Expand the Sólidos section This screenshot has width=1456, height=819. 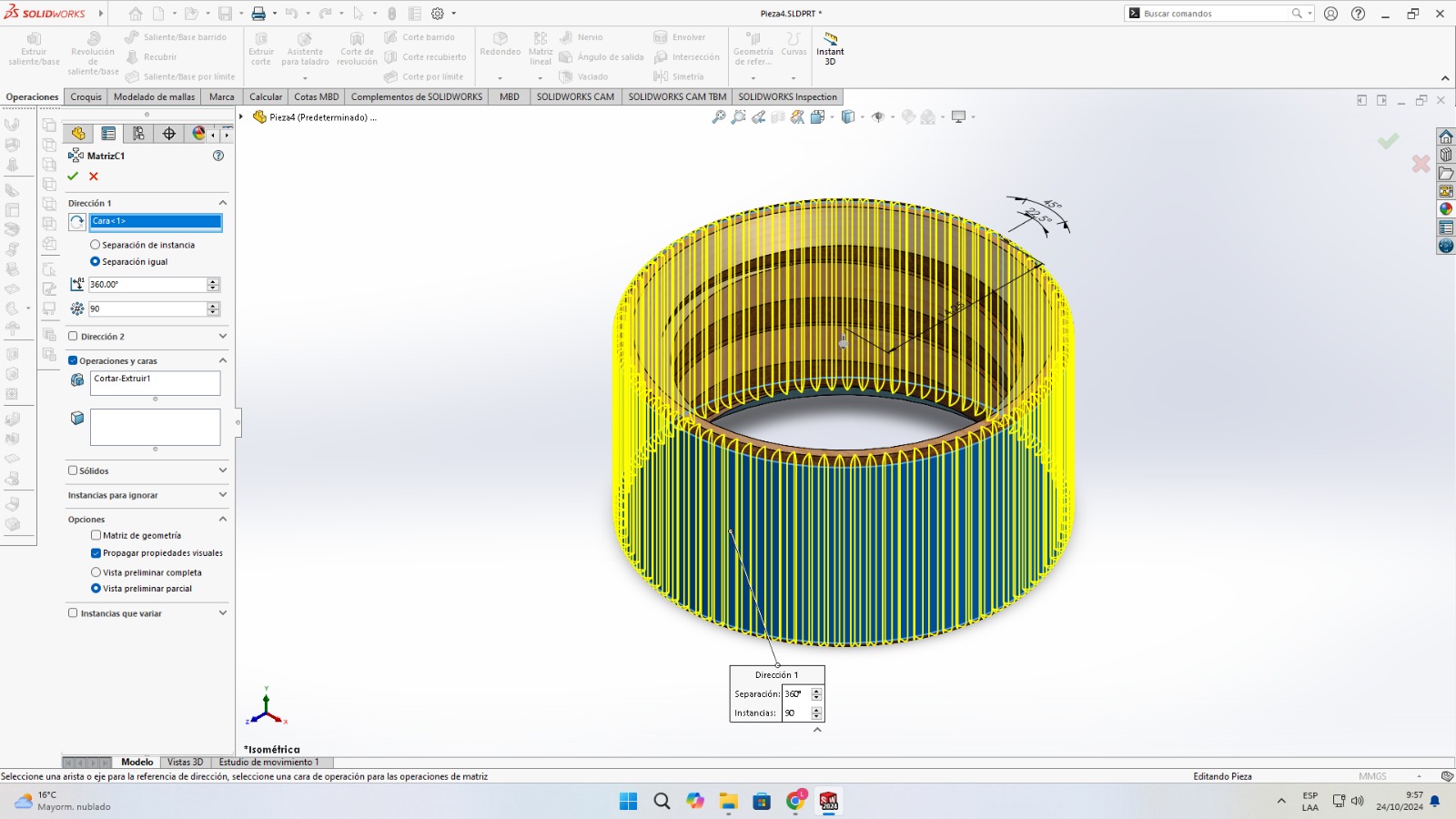(x=223, y=470)
